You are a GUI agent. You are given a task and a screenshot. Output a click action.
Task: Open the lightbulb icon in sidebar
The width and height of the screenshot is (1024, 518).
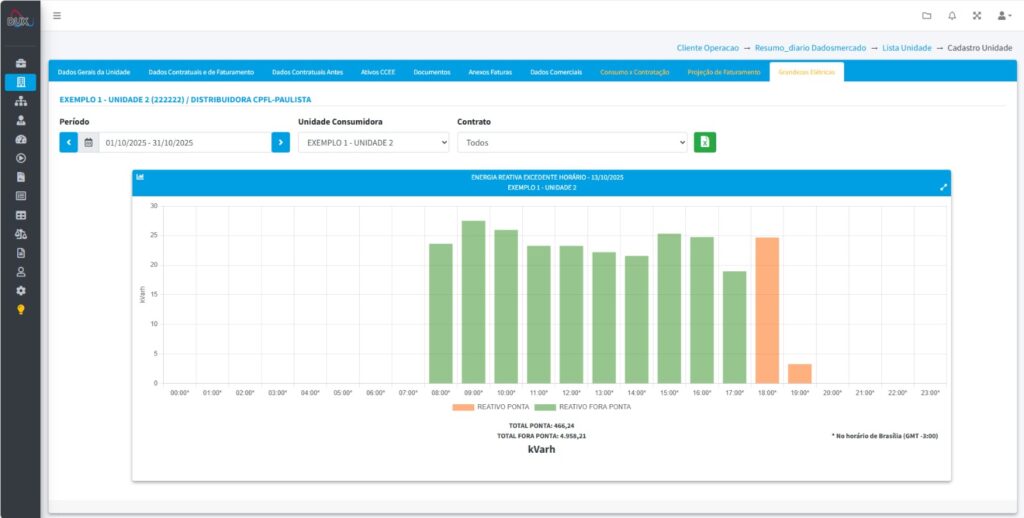pyautogui.click(x=21, y=309)
